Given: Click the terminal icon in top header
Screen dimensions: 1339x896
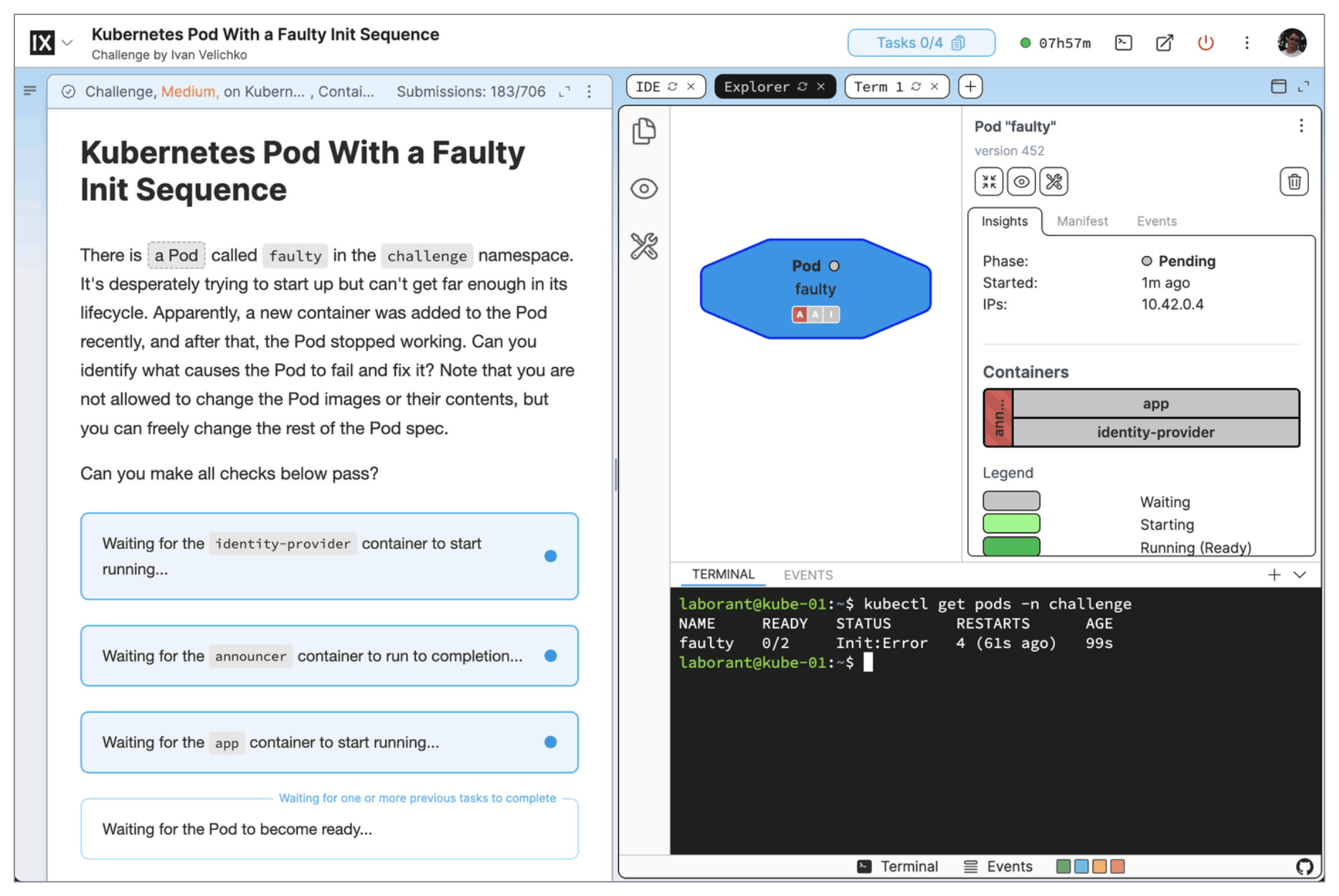Looking at the screenshot, I should click(1123, 43).
